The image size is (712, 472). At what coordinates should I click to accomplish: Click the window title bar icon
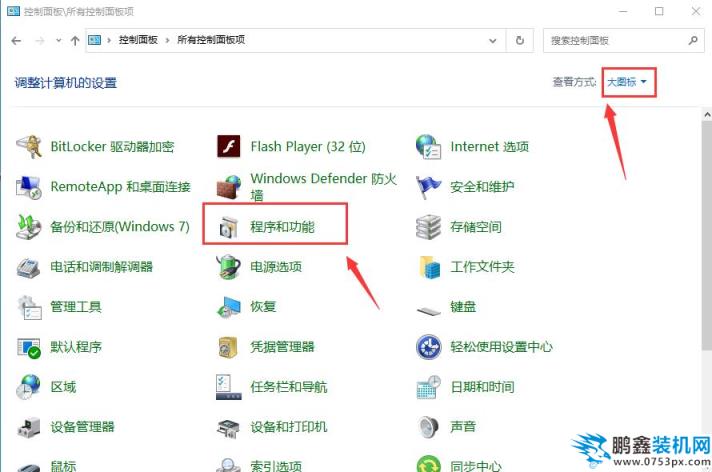[14, 11]
